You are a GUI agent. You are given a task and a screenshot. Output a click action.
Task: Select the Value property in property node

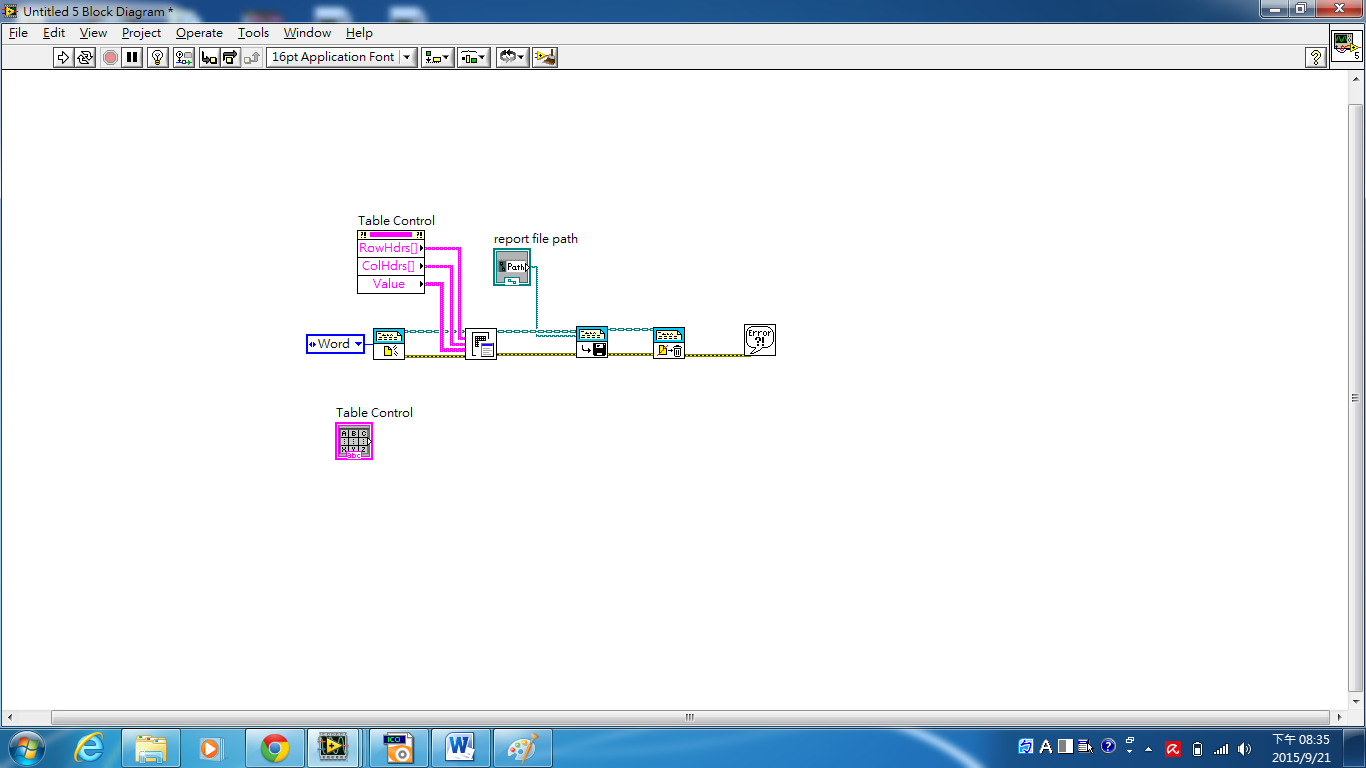click(391, 284)
